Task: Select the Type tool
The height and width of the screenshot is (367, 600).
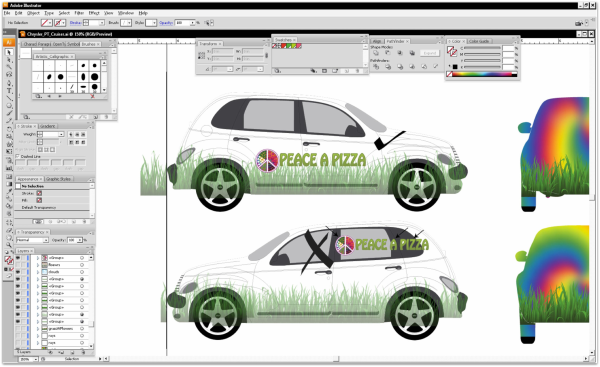Action: pos(9,91)
